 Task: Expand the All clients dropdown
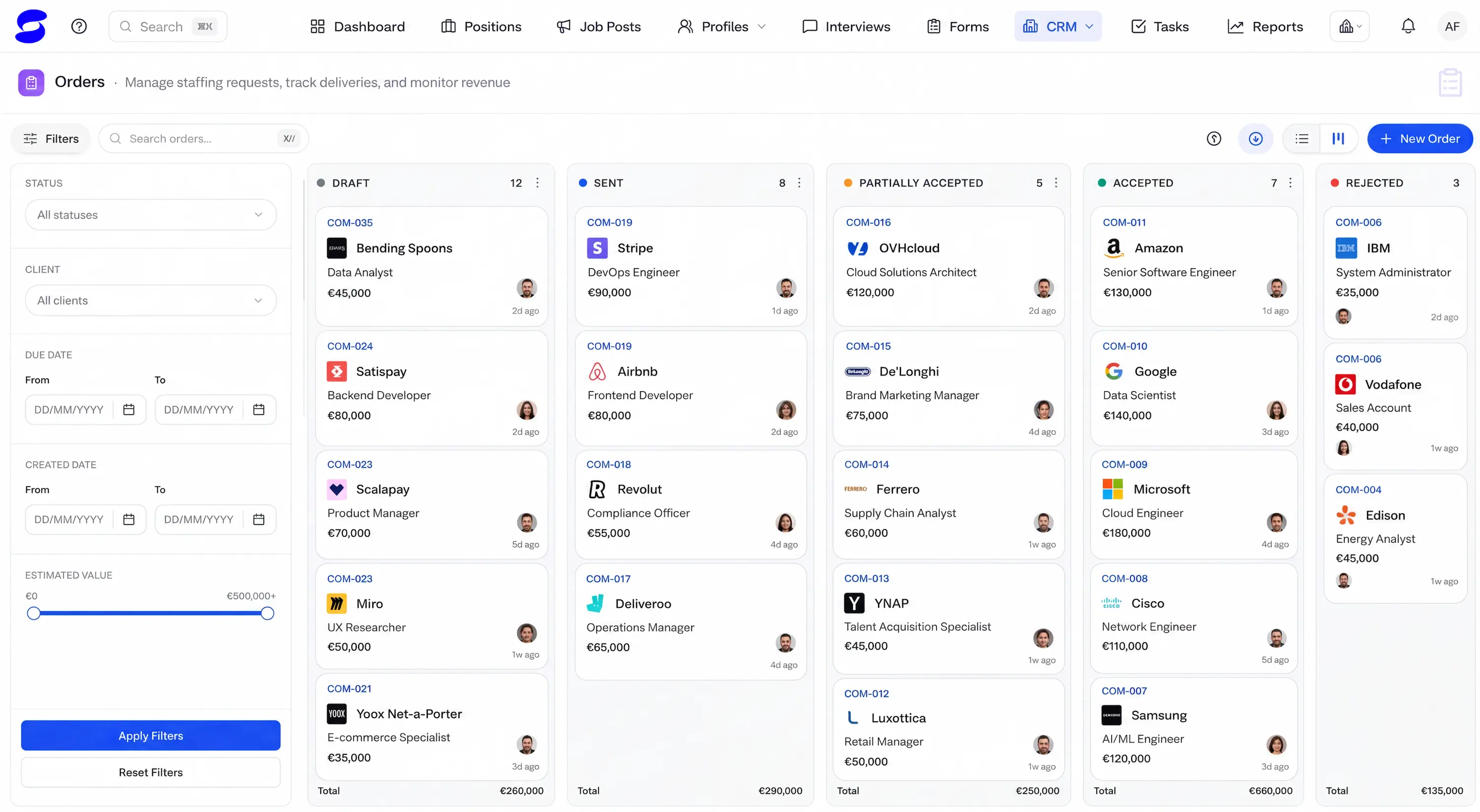[x=150, y=300]
